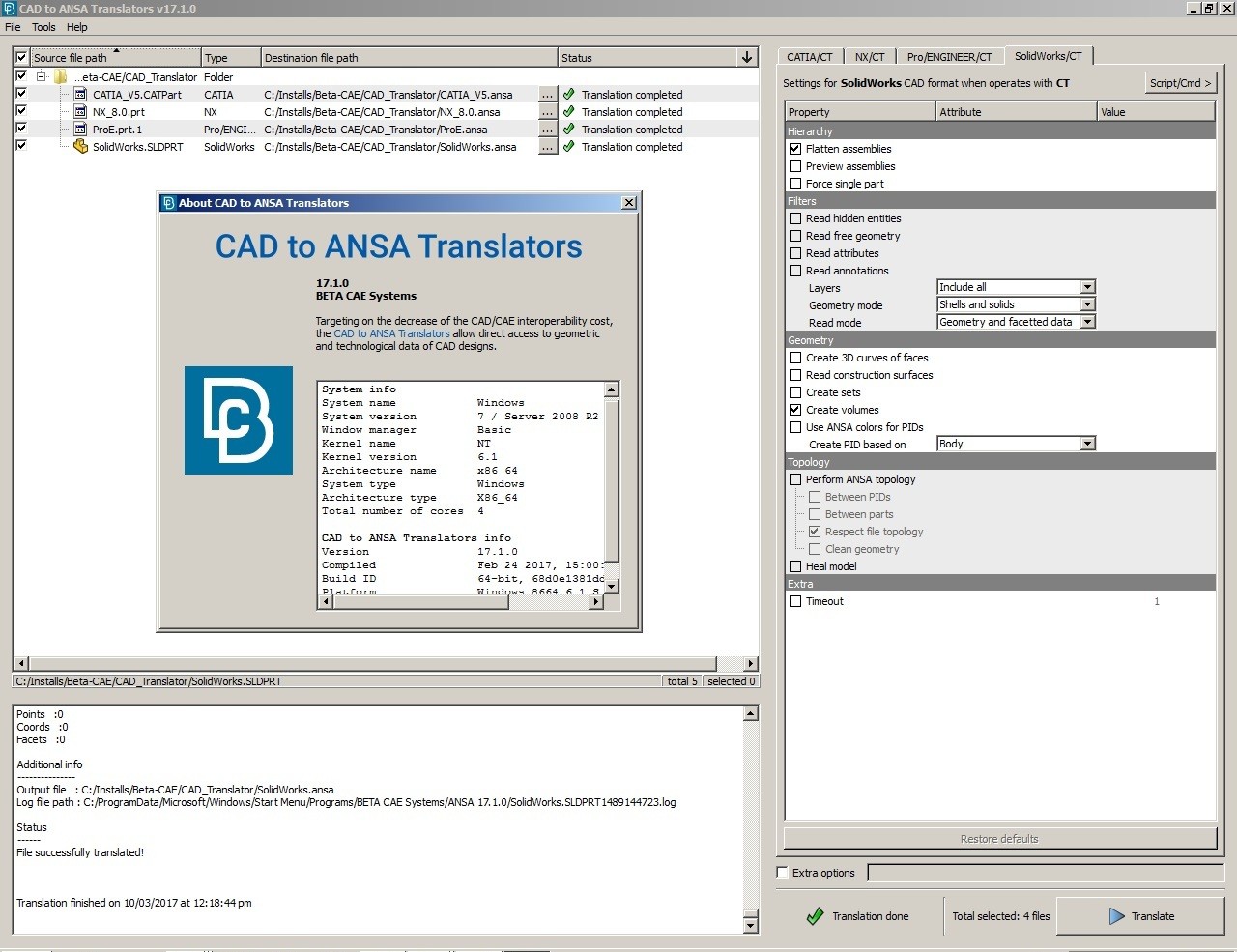
Task: Click the NX_8.0.prt file icon
Action: click(80, 112)
